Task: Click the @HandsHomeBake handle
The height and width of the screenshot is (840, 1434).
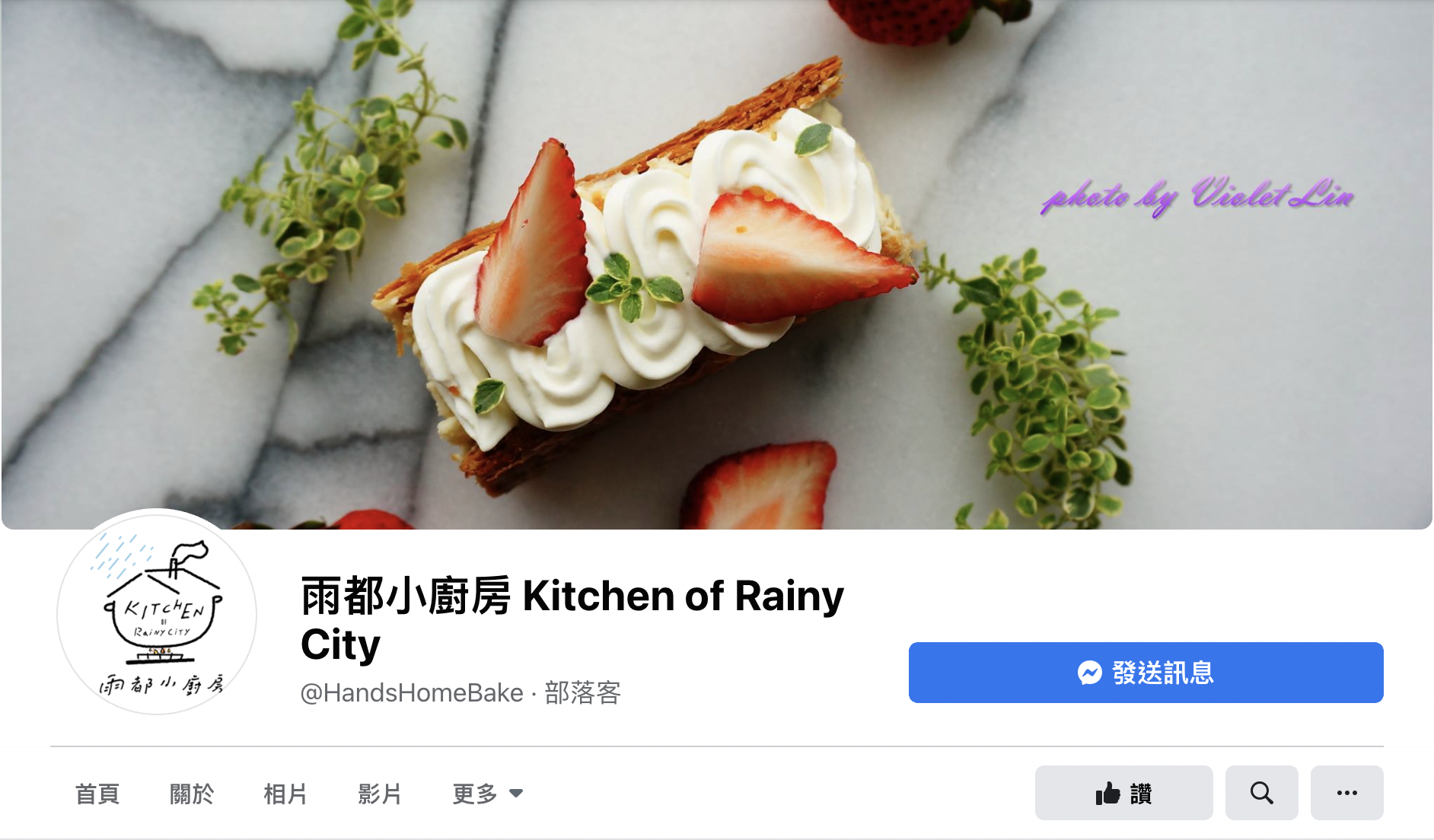Action: tap(412, 692)
